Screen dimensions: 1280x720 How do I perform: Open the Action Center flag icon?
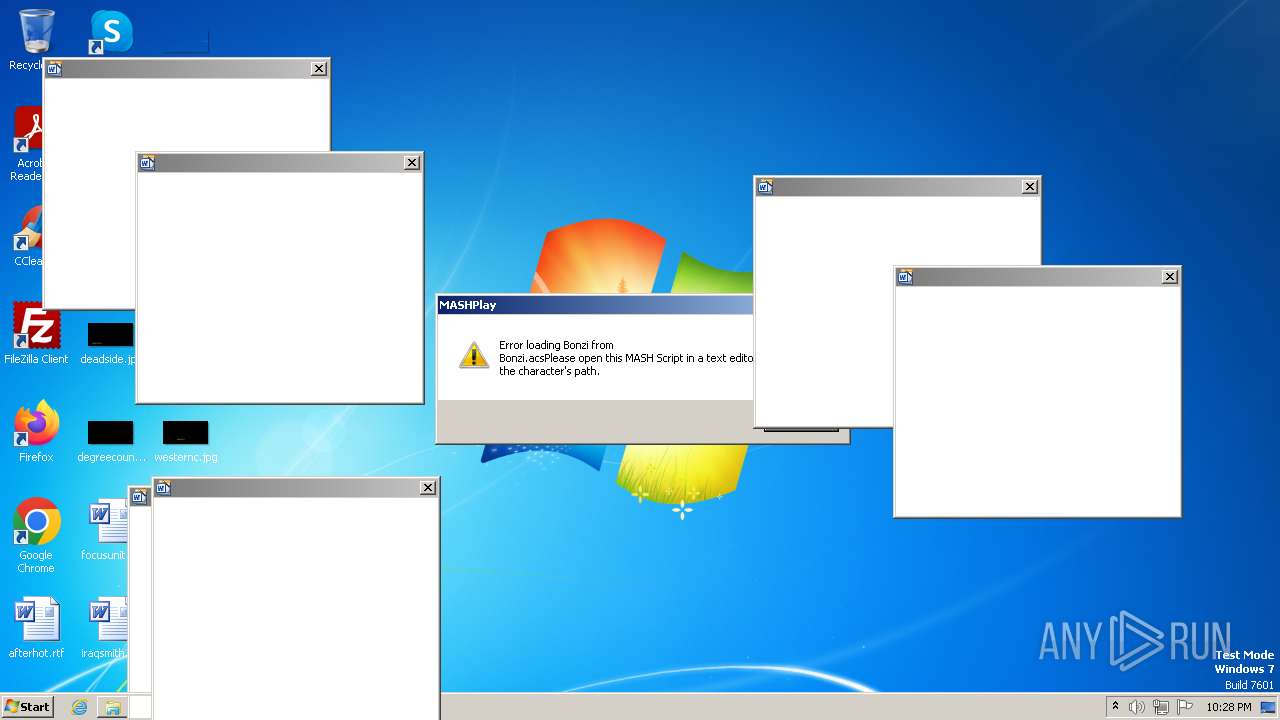click(1185, 707)
